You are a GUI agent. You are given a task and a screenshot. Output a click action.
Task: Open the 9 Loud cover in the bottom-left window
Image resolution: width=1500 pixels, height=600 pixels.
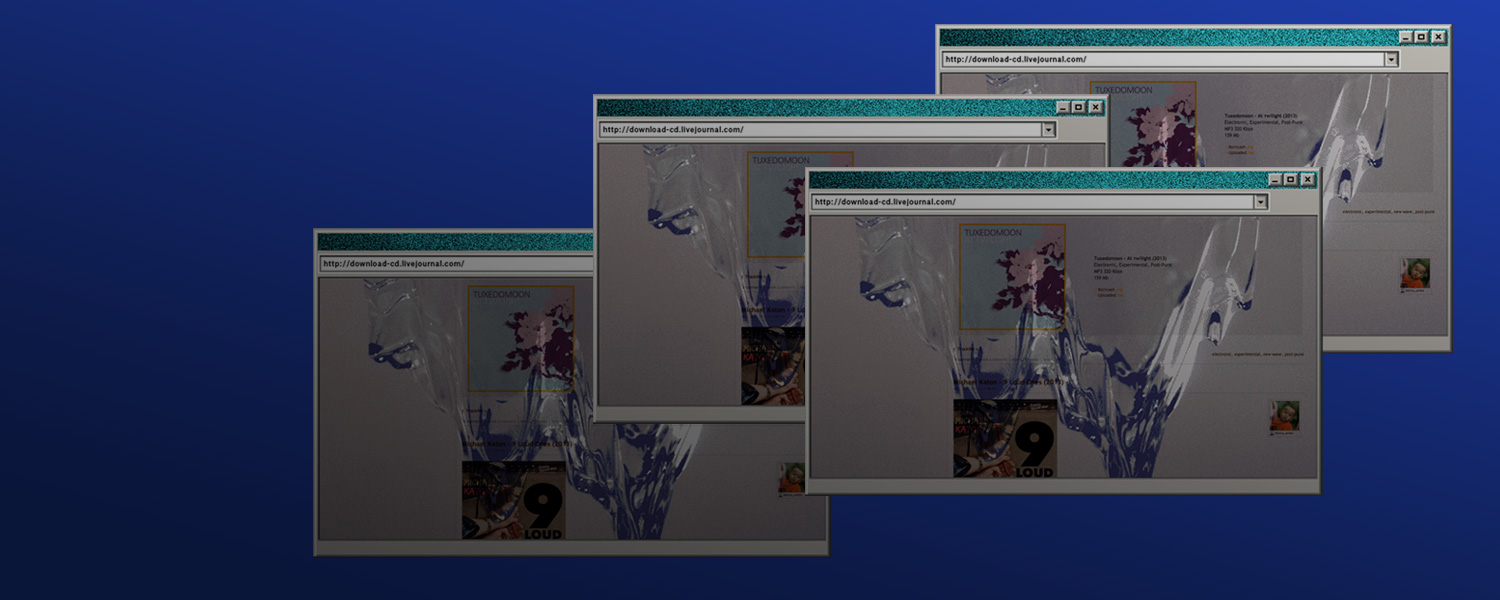pyautogui.click(x=514, y=500)
